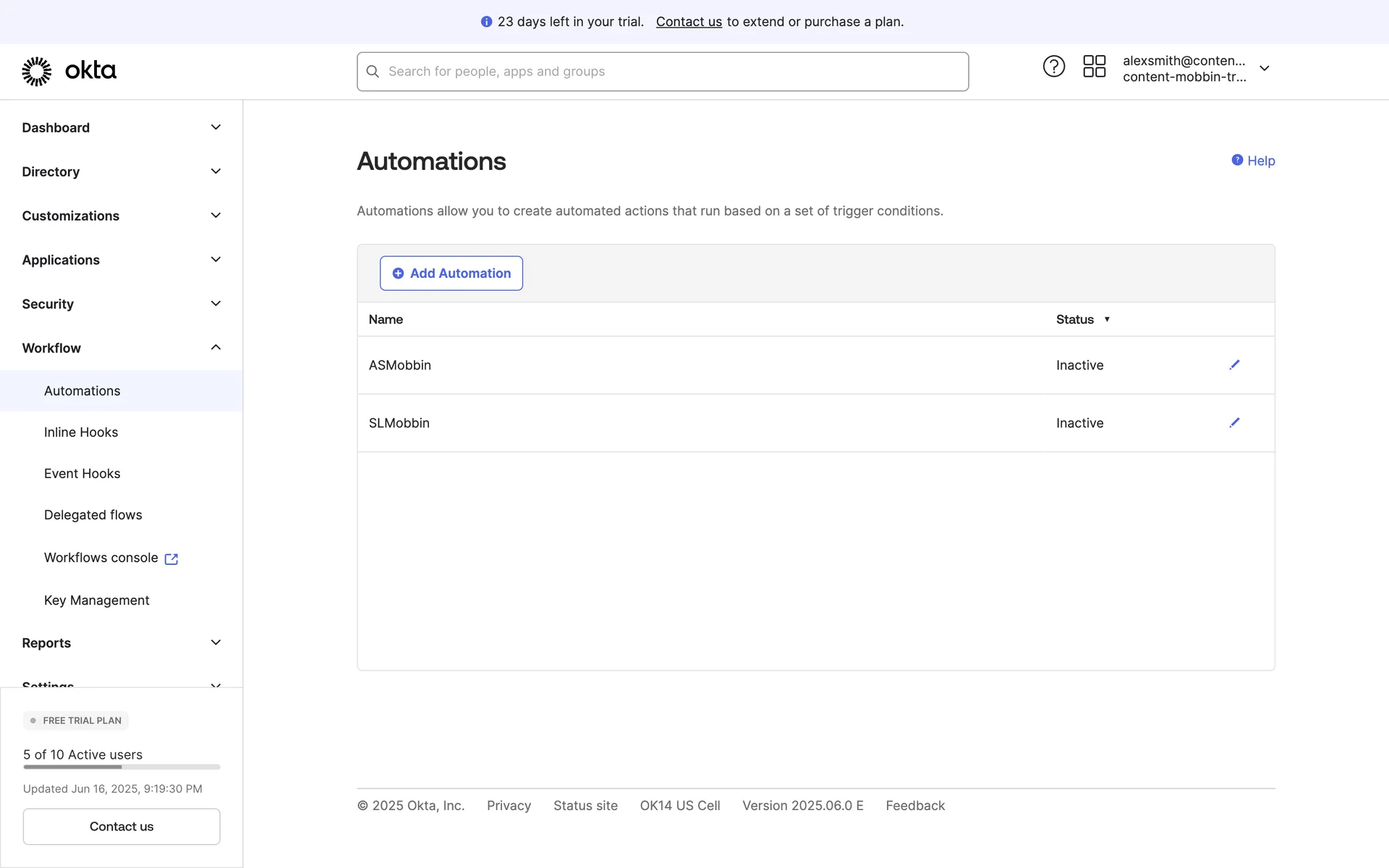Edit the ASMobbin automation pencil icon
The image size is (1389, 868).
[x=1234, y=365]
